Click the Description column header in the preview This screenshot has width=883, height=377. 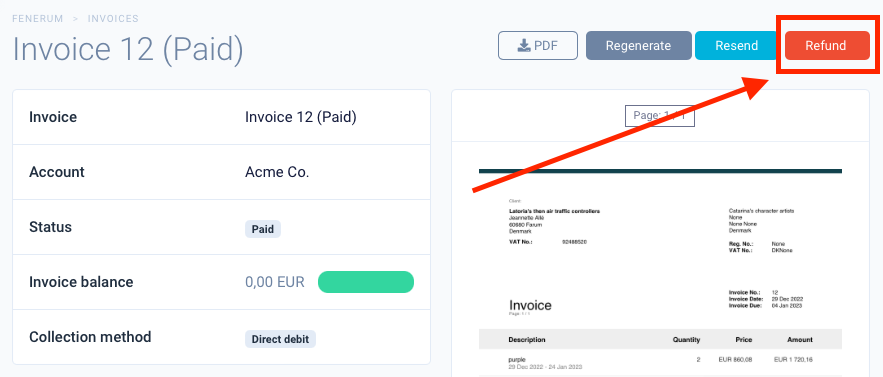[527, 340]
